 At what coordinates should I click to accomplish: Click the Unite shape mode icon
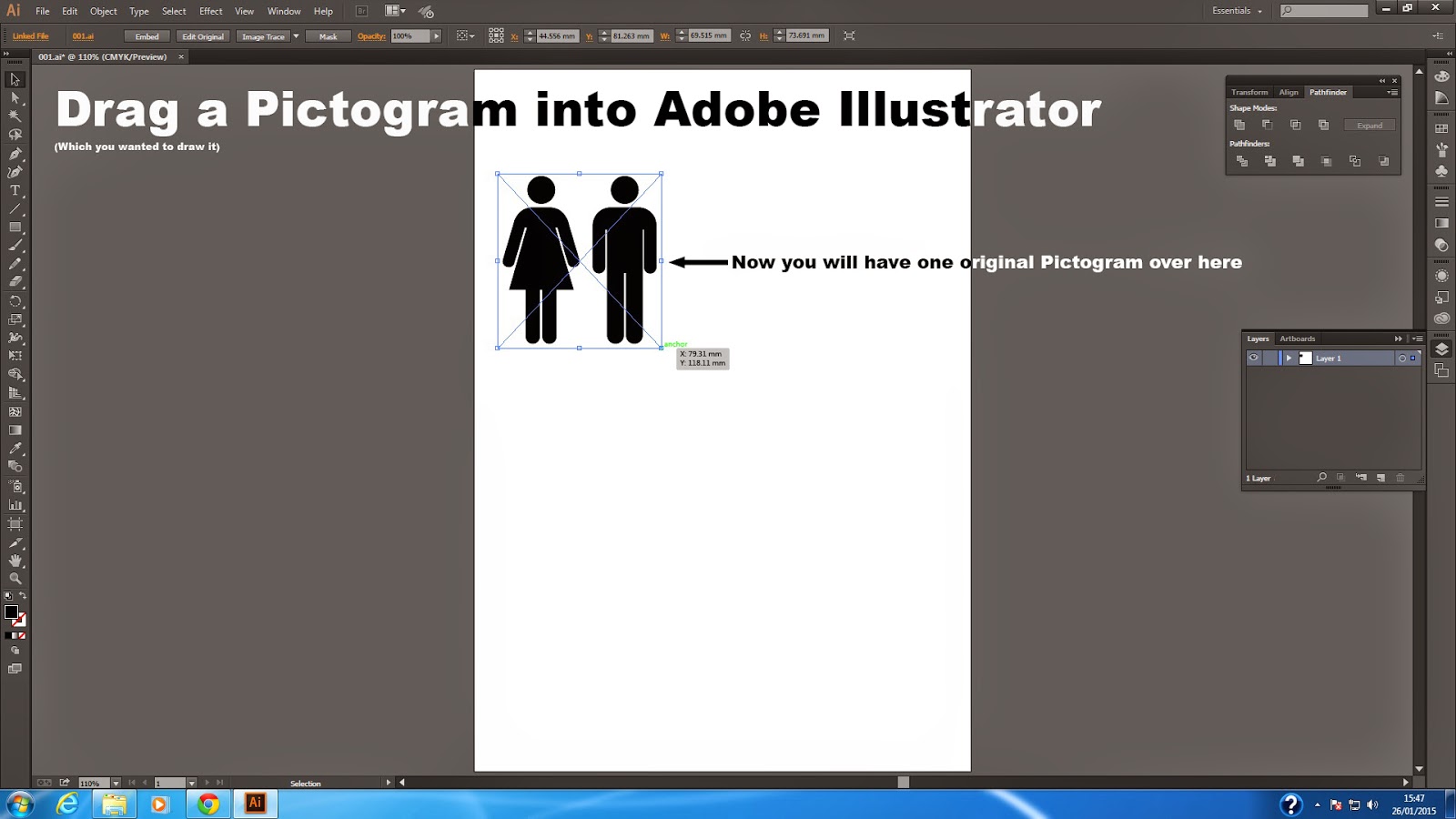coord(1239,125)
